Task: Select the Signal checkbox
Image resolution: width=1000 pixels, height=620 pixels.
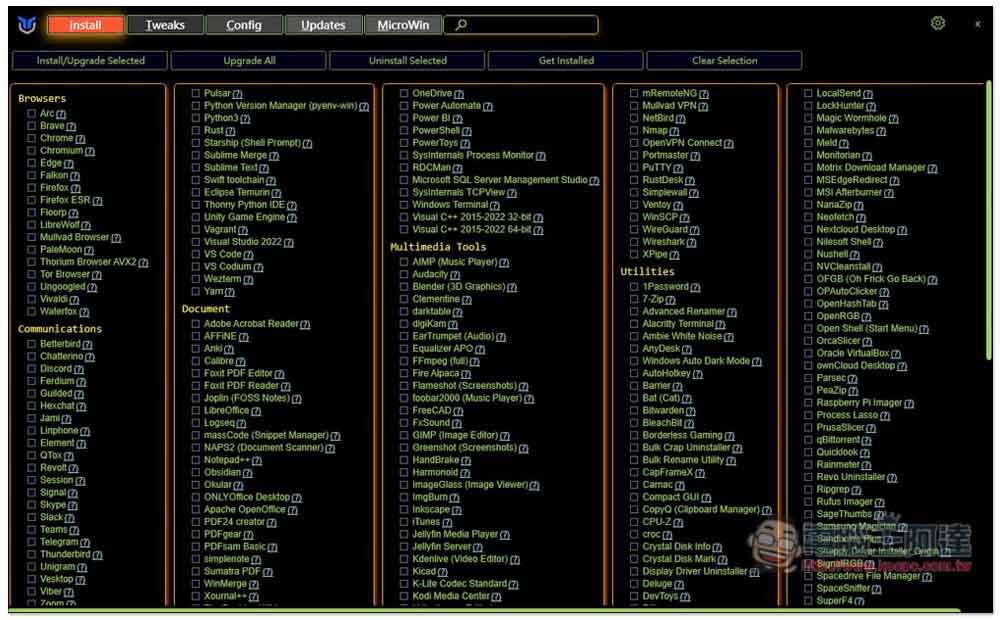Action: [x=31, y=492]
